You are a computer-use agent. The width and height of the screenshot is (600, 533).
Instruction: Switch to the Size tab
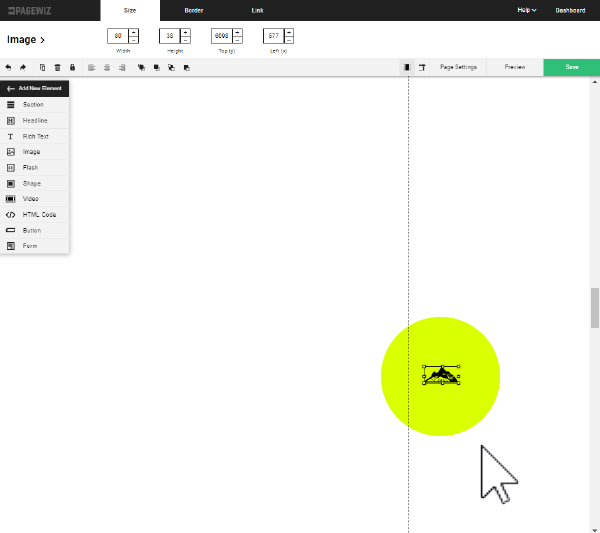click(x=130, y=10)
